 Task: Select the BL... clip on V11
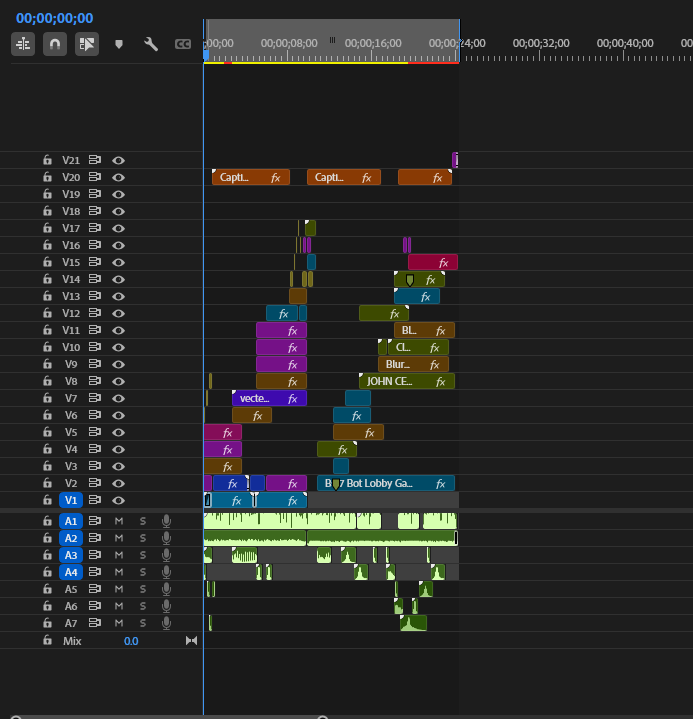[x=424, y=330]
